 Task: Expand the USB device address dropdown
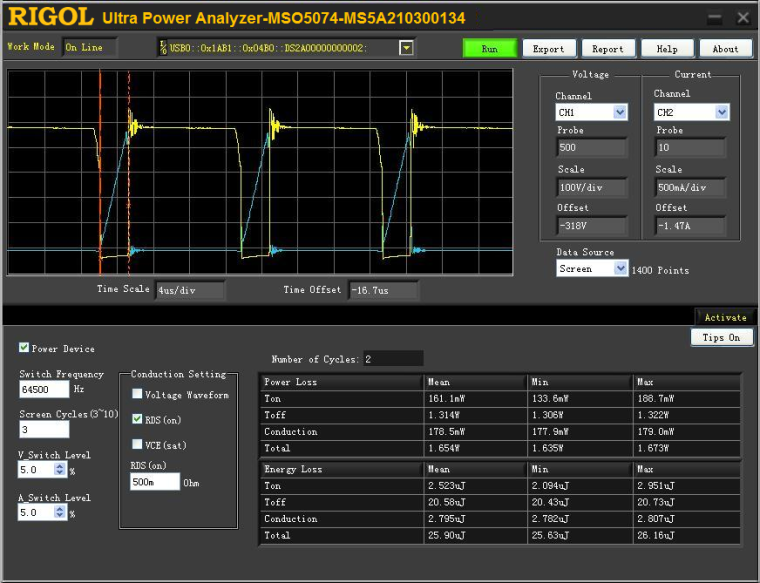pyautogui.click(x=406, y=48)
